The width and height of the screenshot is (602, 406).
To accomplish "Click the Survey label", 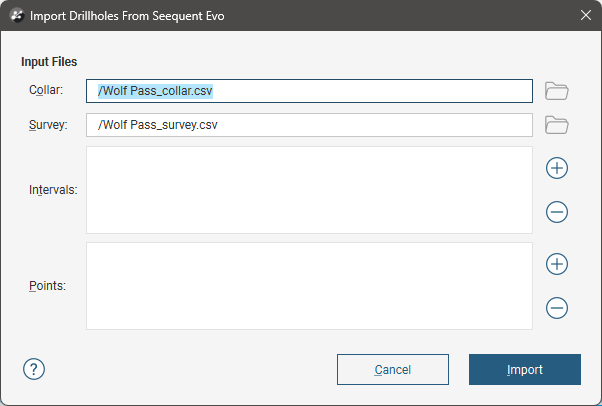I will point(48,126).
